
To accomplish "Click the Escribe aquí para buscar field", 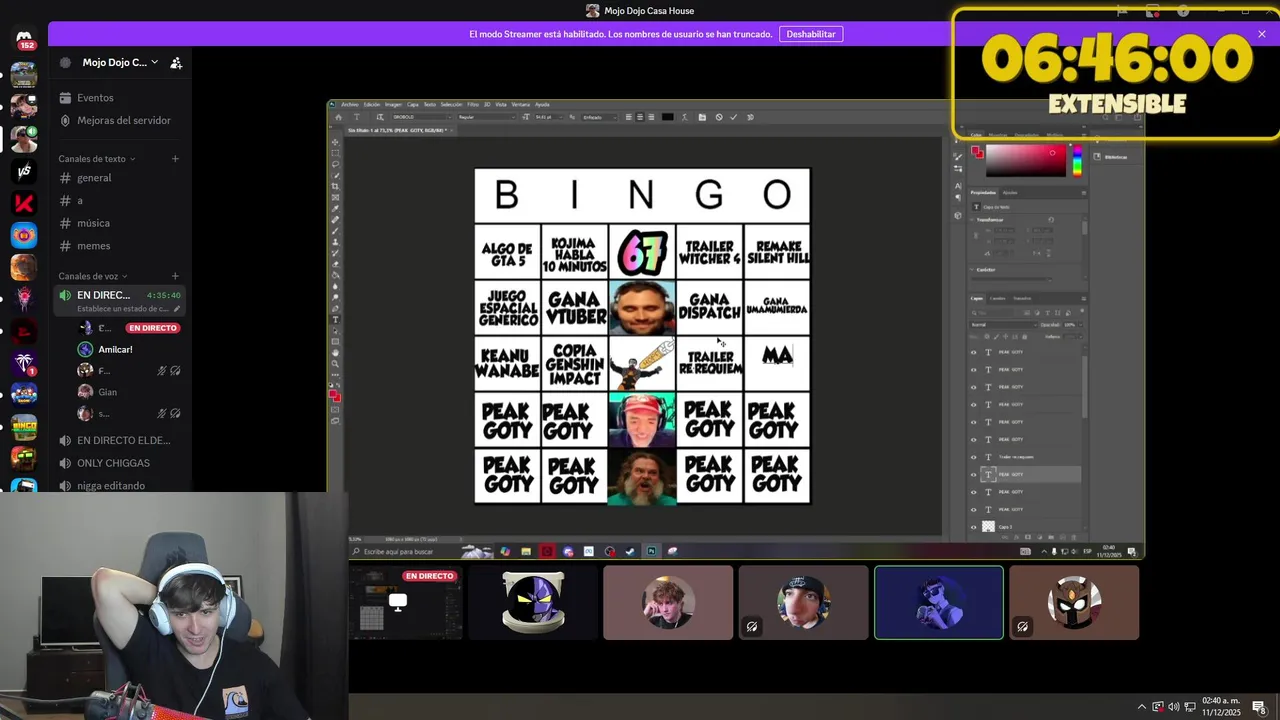I will point(405,551).
